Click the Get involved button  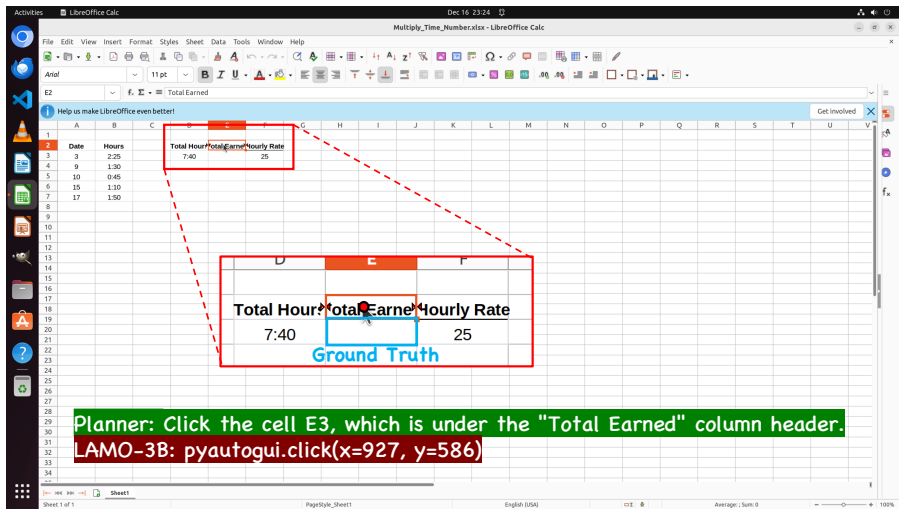(836, 111)
